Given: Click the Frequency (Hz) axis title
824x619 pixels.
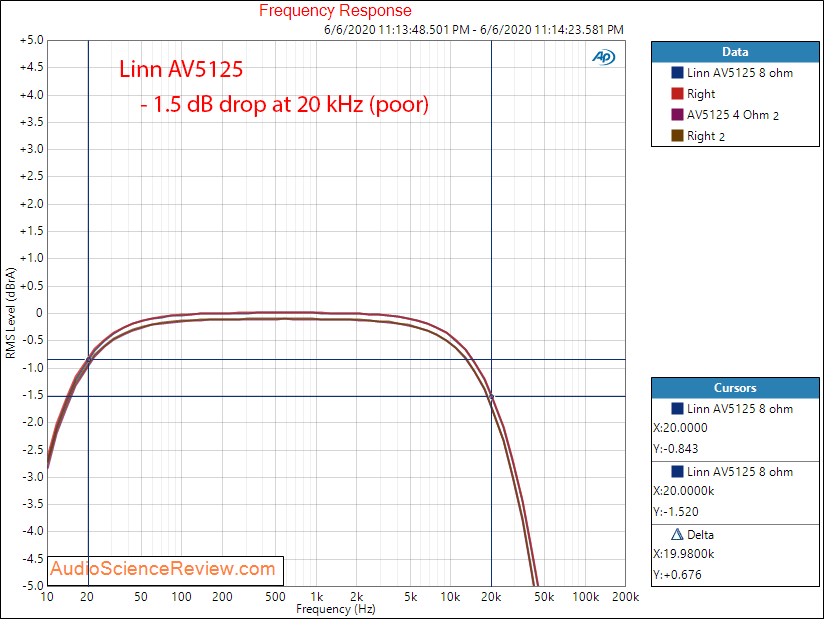Looking at the screenshot, I should click(336, 609).
